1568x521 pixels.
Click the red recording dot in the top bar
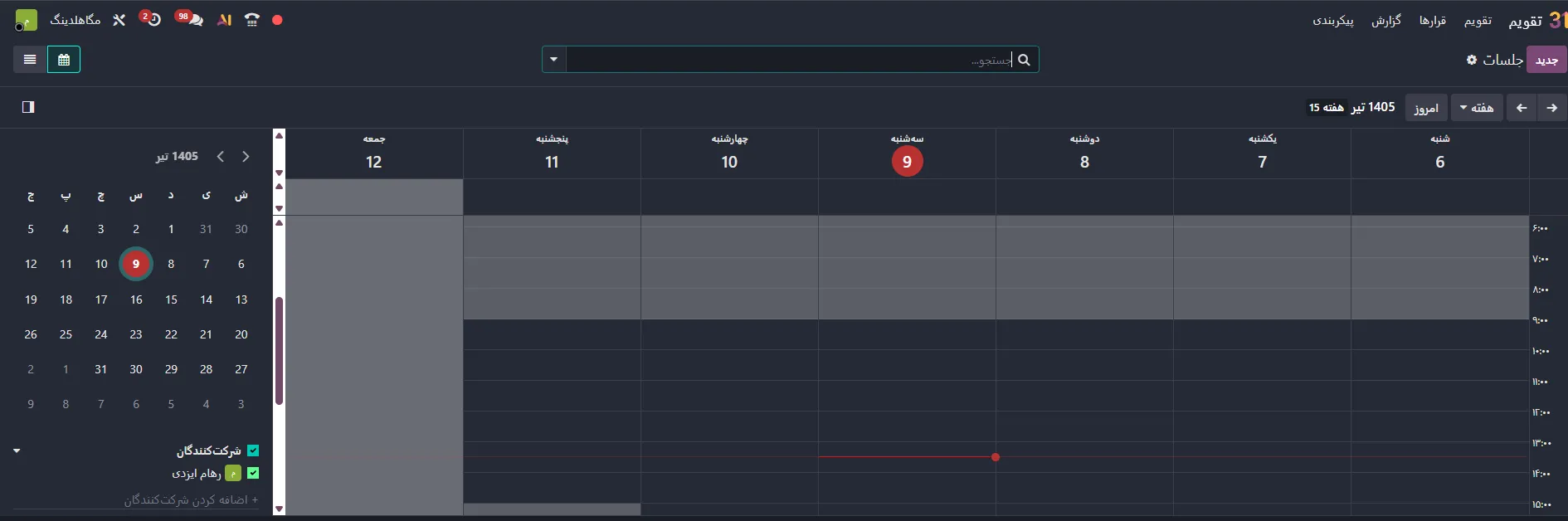coord(277,20)
